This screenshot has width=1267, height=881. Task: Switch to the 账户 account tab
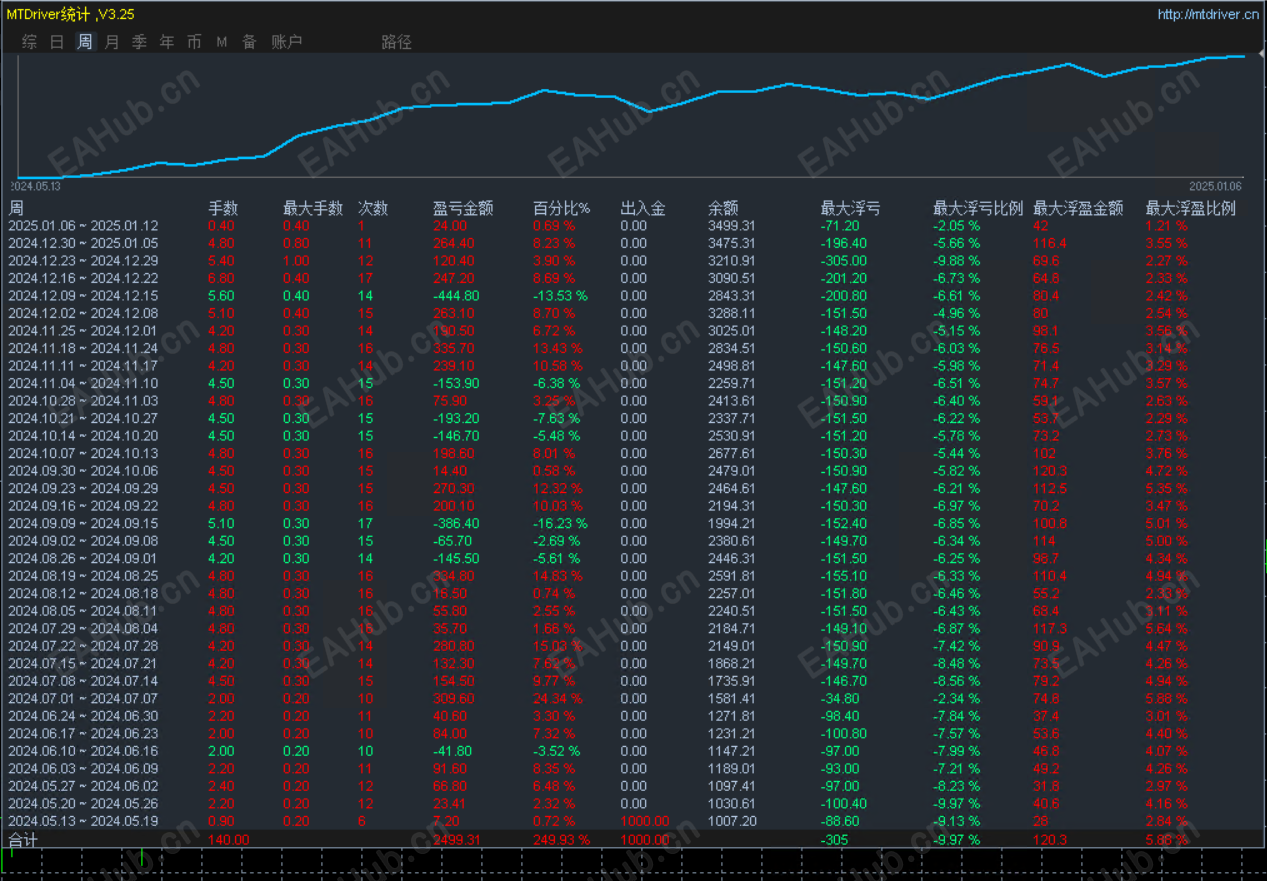point(287,42)
